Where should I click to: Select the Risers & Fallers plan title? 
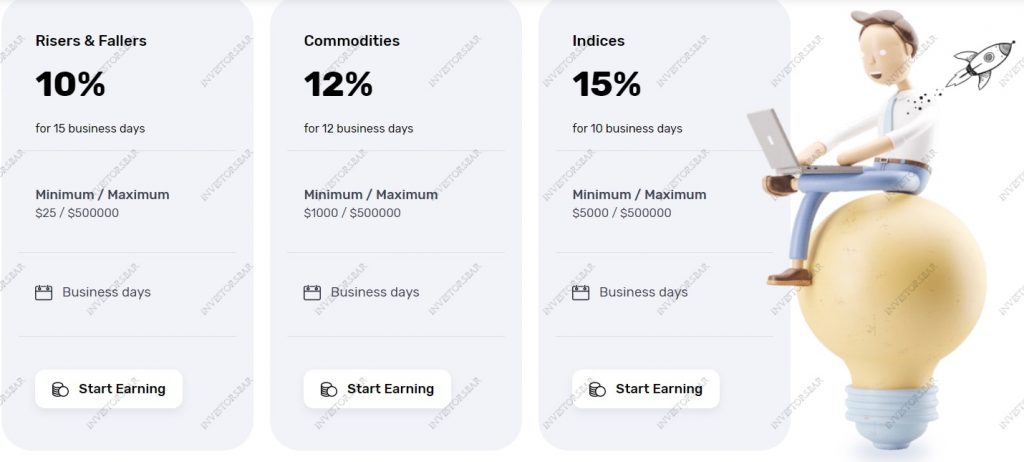point(91,41)
